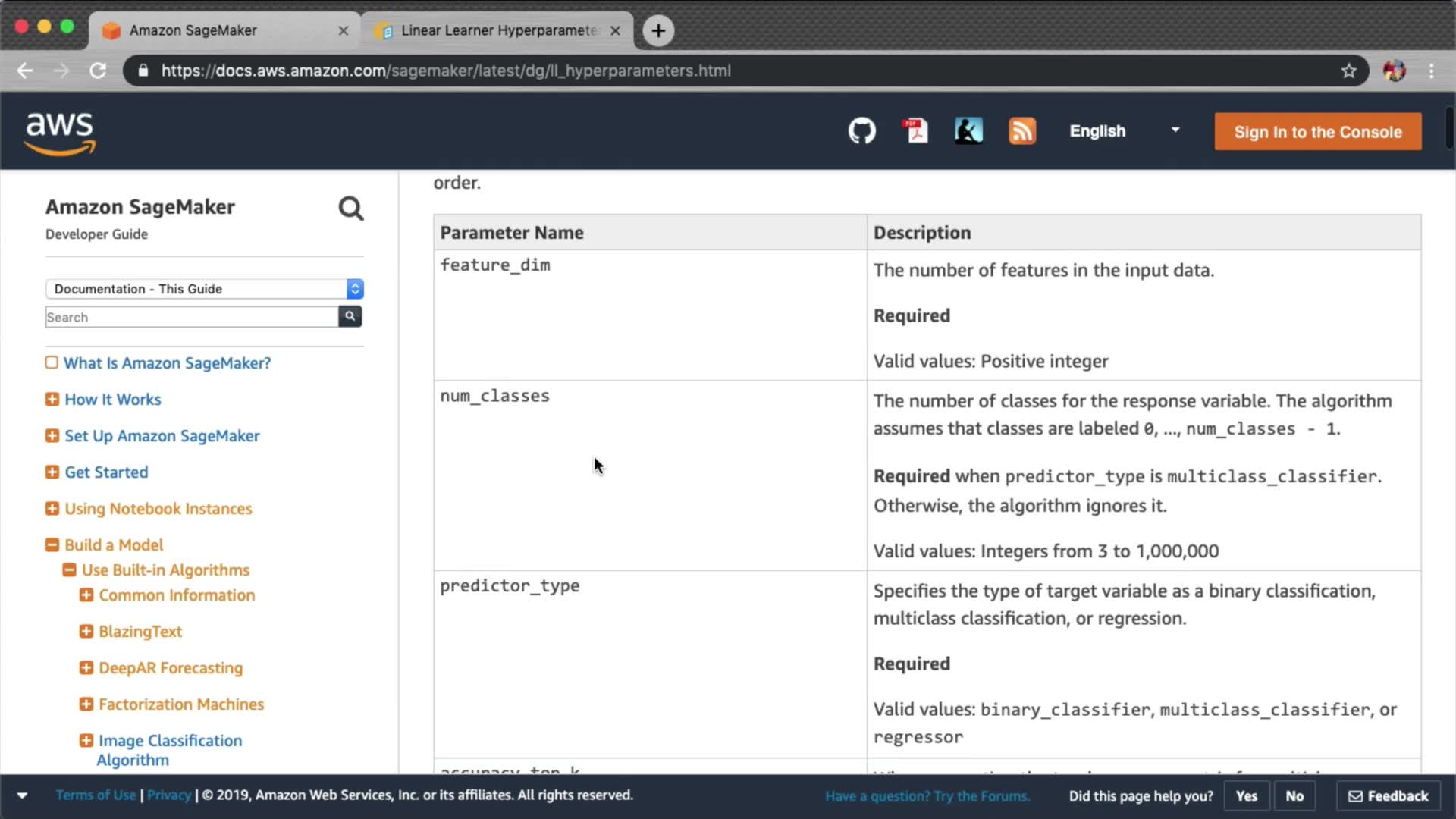Expand the How It Works section
The width and height of the screenshot is (1456, 819).
coord(52,400)
